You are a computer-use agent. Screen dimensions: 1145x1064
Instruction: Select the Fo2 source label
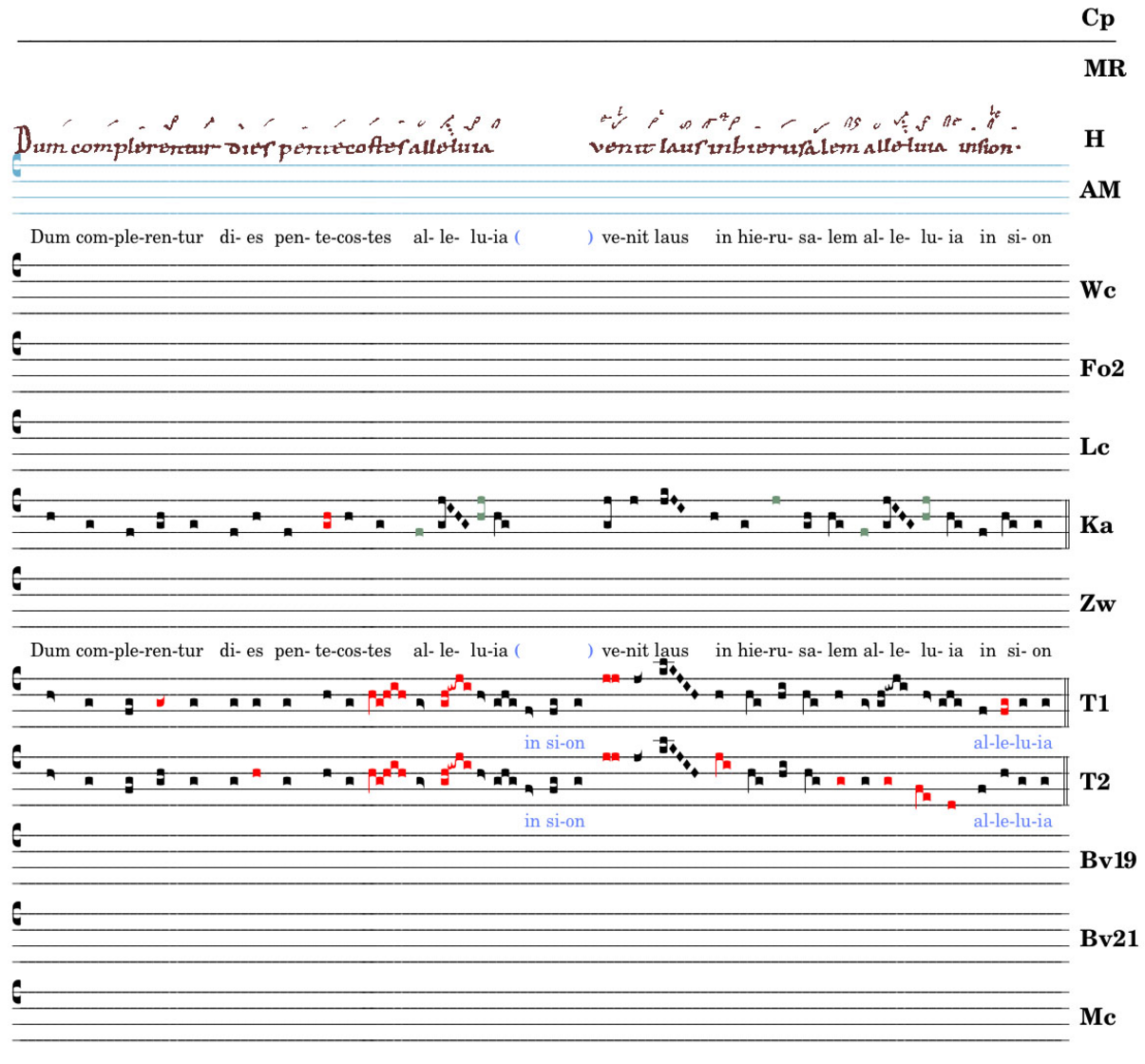(x=1101, y=369)
